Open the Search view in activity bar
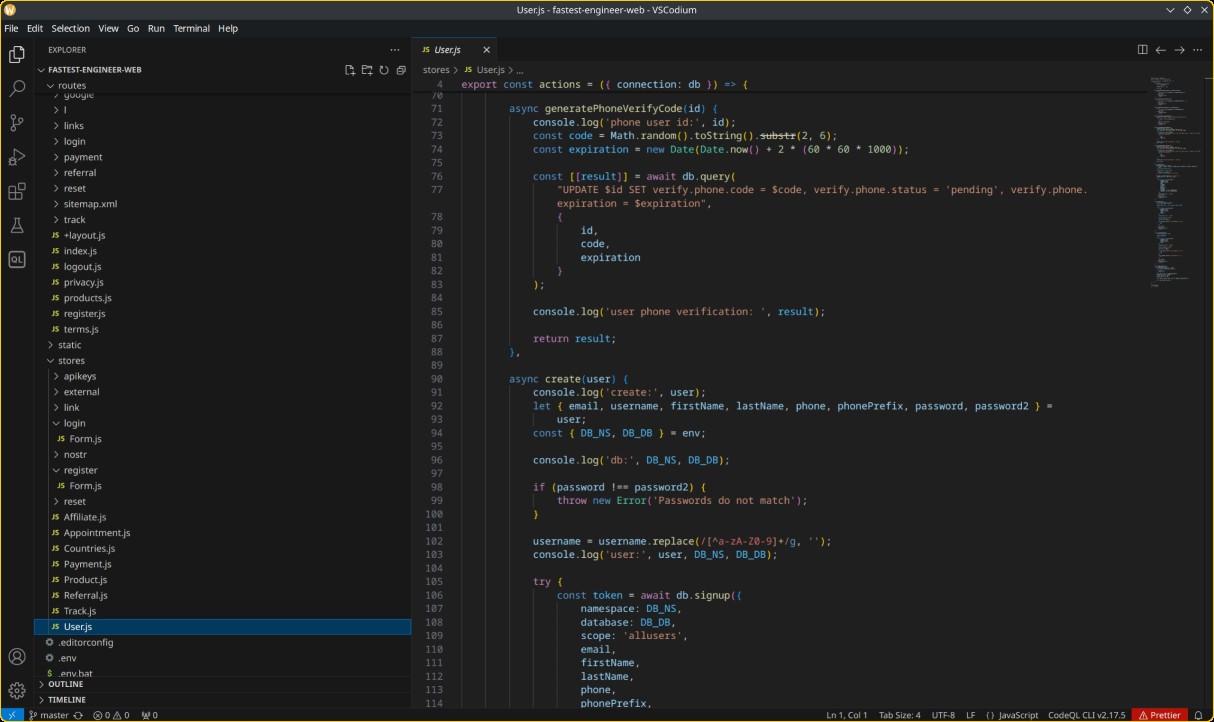The image size is (1214, 722). point(17,89)
